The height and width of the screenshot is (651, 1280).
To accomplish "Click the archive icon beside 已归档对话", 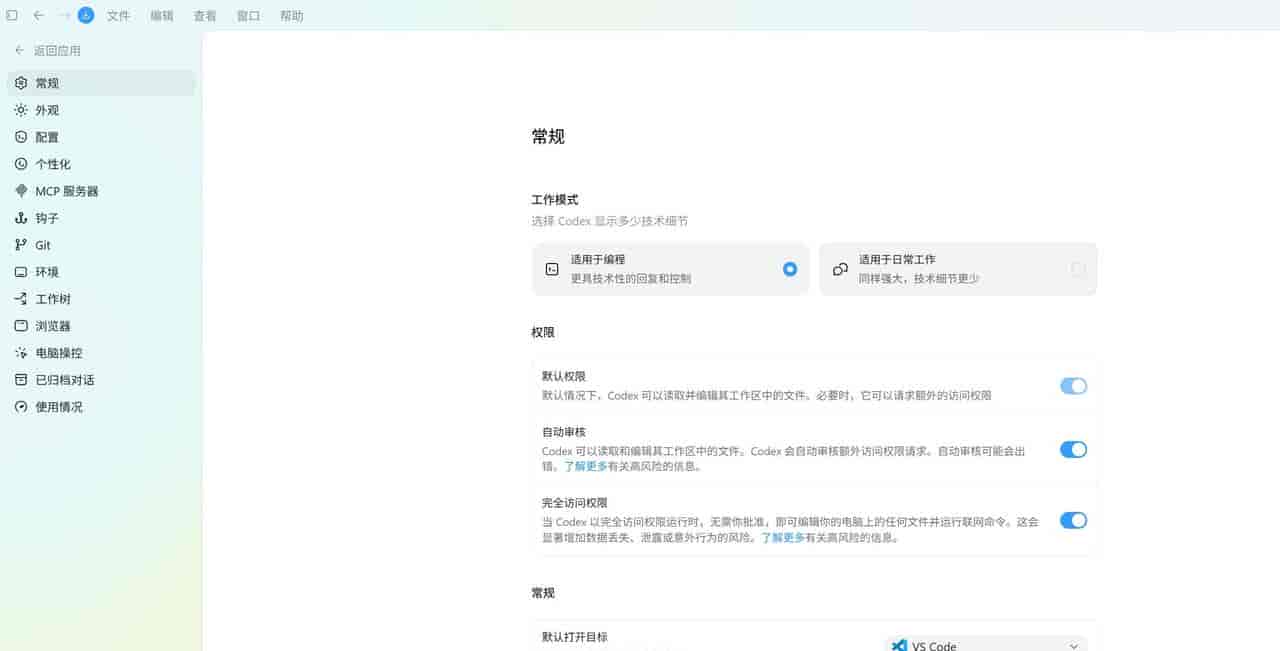I will (21, 380).
